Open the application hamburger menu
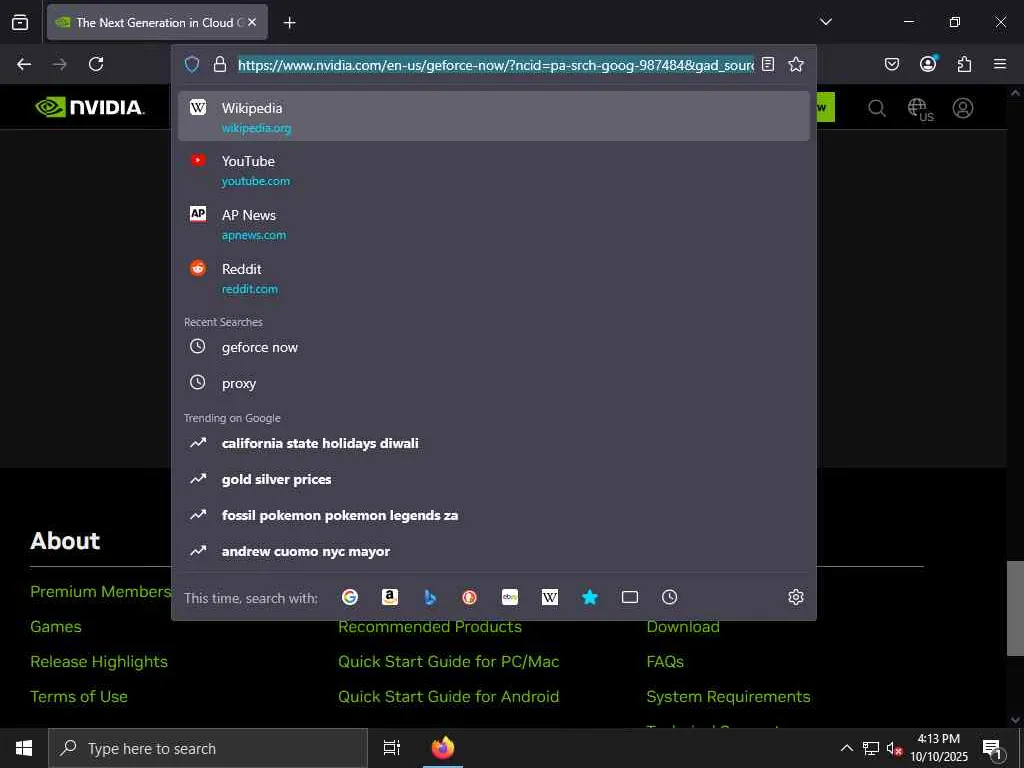Image resolution: width=1024 pixels, height=768 pixels. coord(1000,64)
